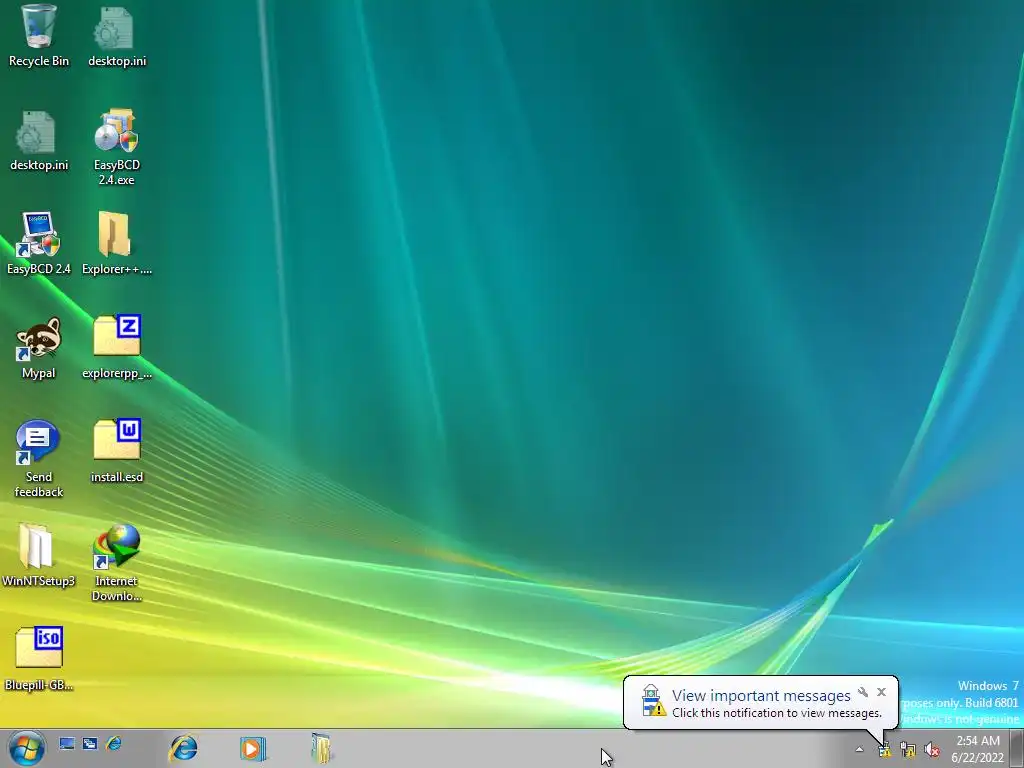This screenshot has width=1024, height=768.
Task: Click the wrench icon in the notification balloon
Action: (863, 692)
